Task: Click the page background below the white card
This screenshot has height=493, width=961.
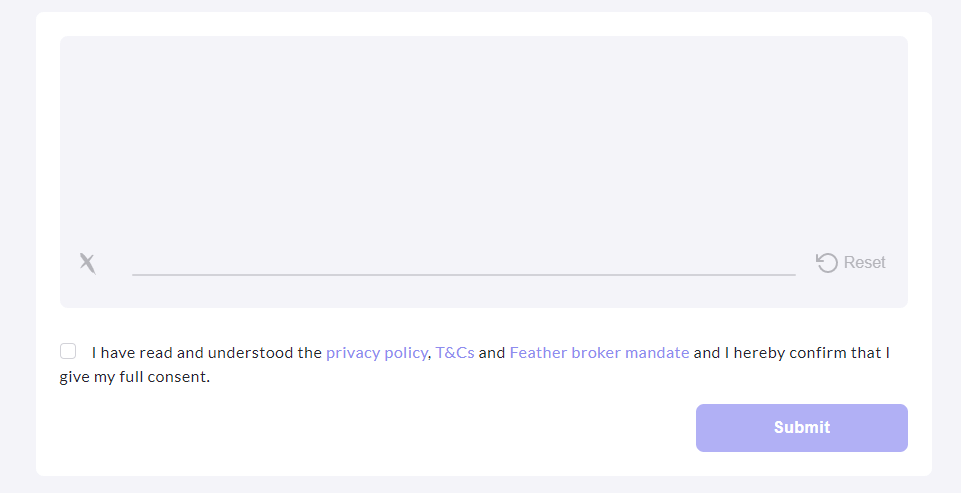Action: (x=480, y=484)
